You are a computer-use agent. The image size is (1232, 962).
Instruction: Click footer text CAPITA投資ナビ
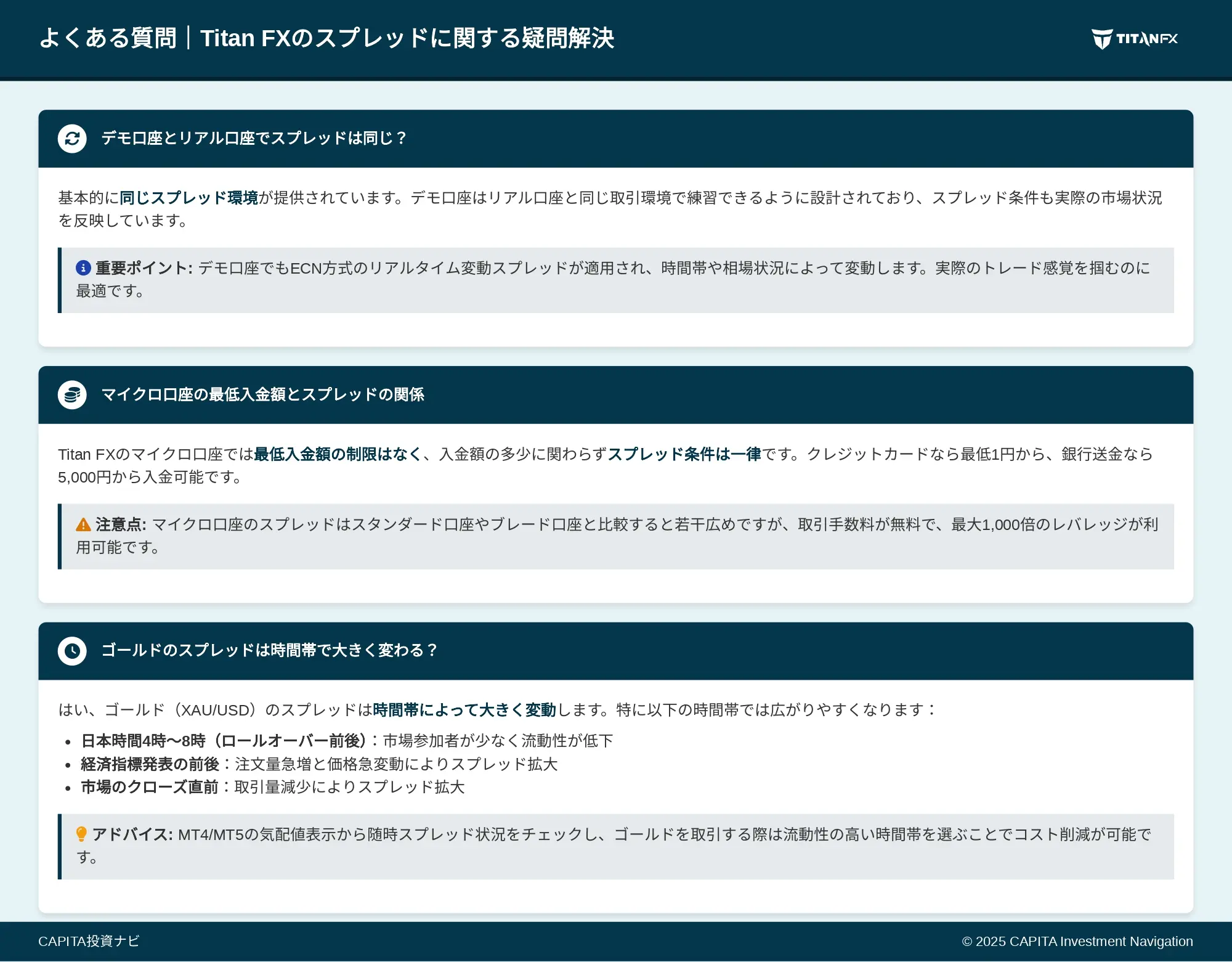click(89, 941)
